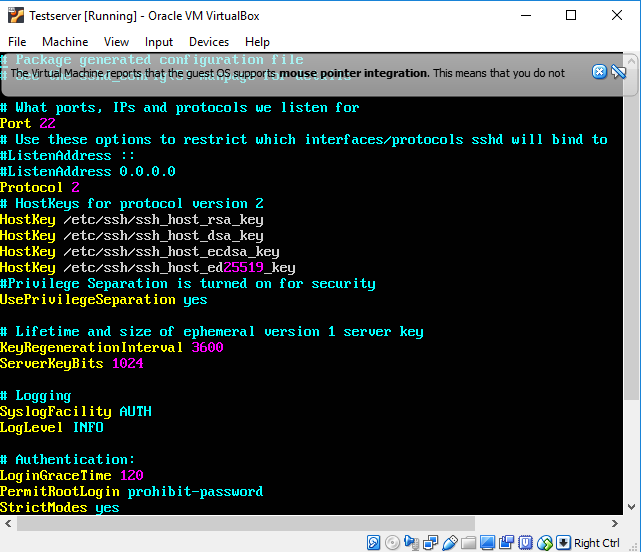Click the horizontal scrollbar left arrow
The image size is (641, 552).
pos(8,523)
